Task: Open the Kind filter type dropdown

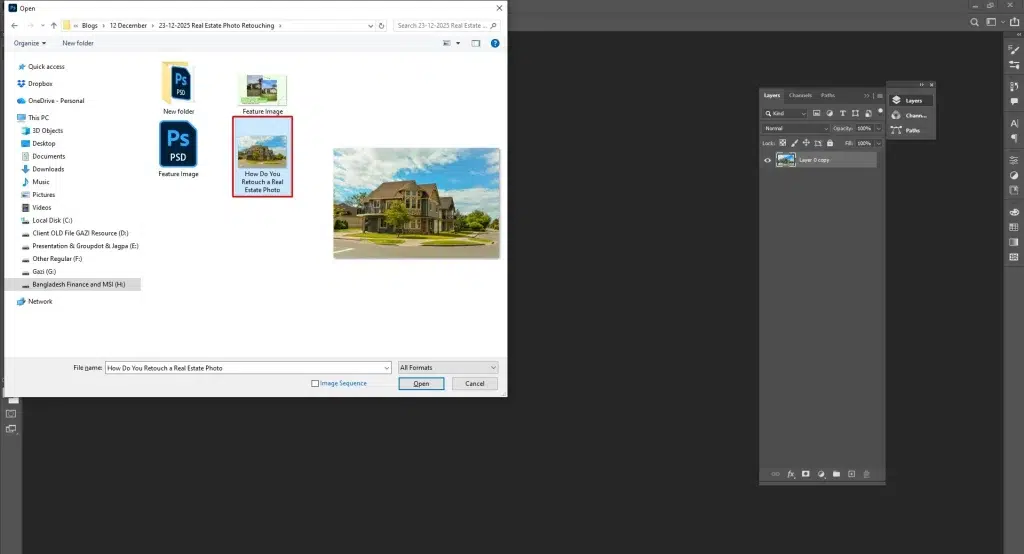Action: [x=785, y=113]
